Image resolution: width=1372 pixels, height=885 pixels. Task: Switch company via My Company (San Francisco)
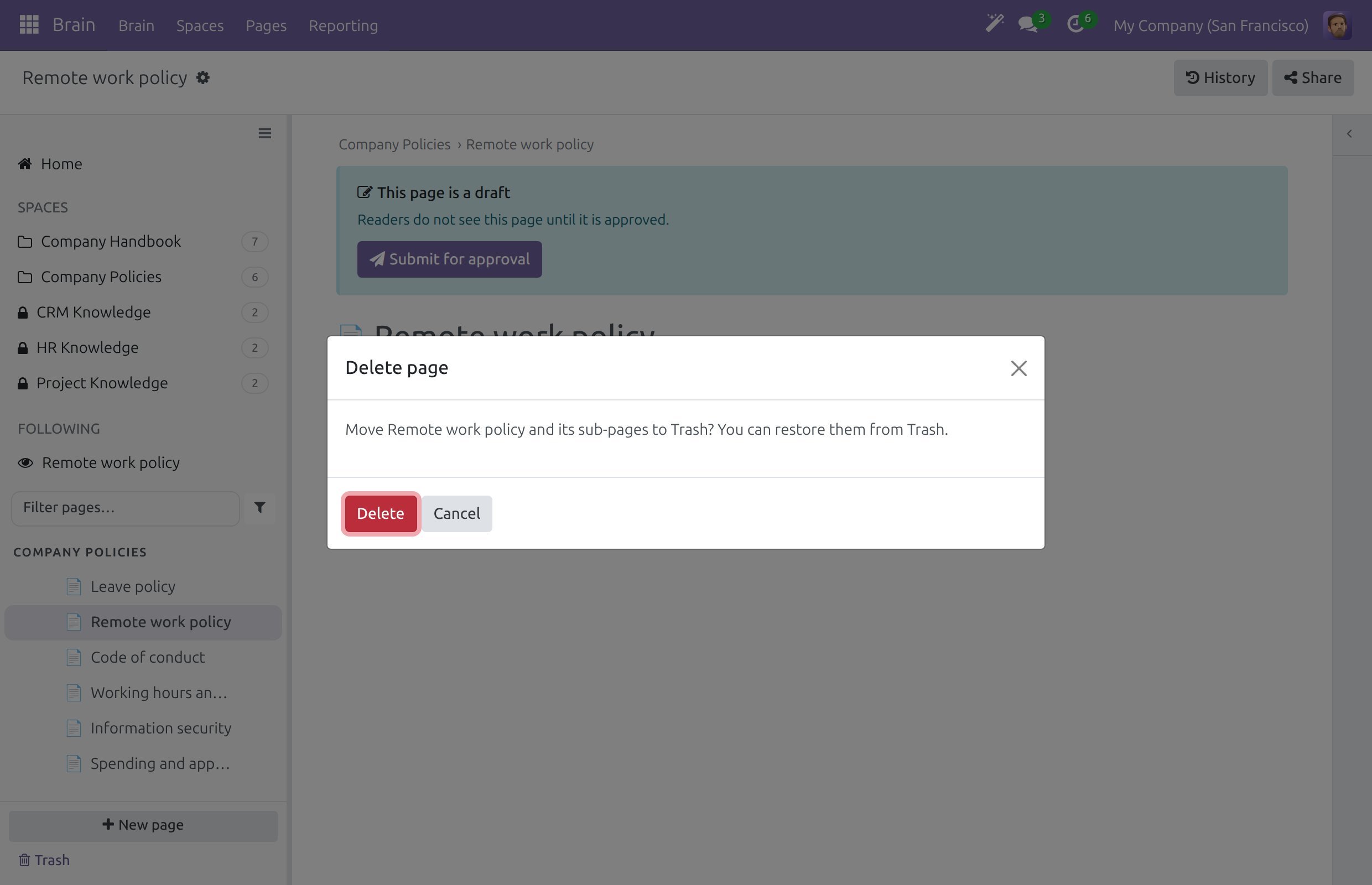coord(1210,25)
